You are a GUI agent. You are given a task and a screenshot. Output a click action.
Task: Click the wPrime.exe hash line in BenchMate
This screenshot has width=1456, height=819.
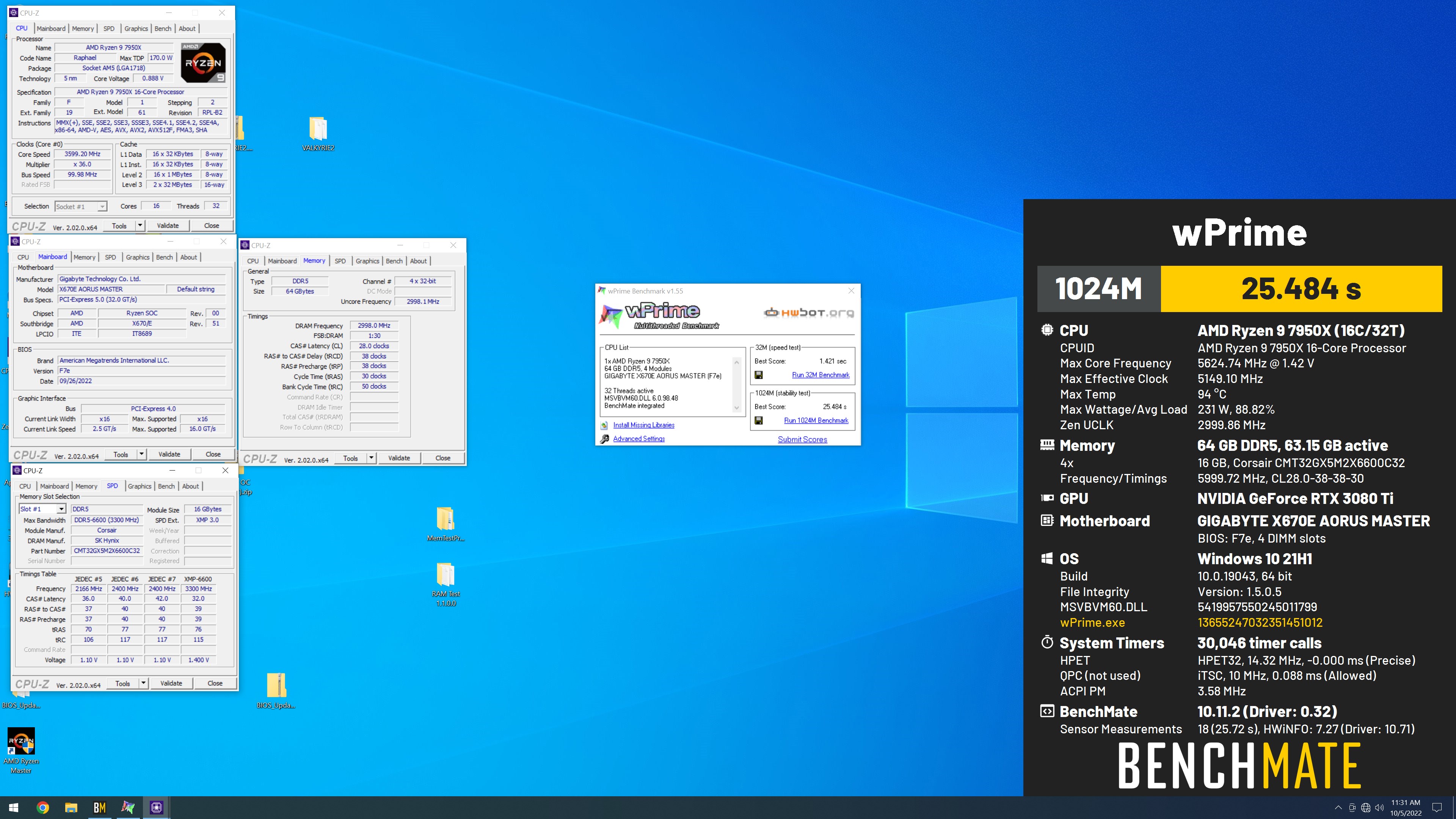point(1191,623)
